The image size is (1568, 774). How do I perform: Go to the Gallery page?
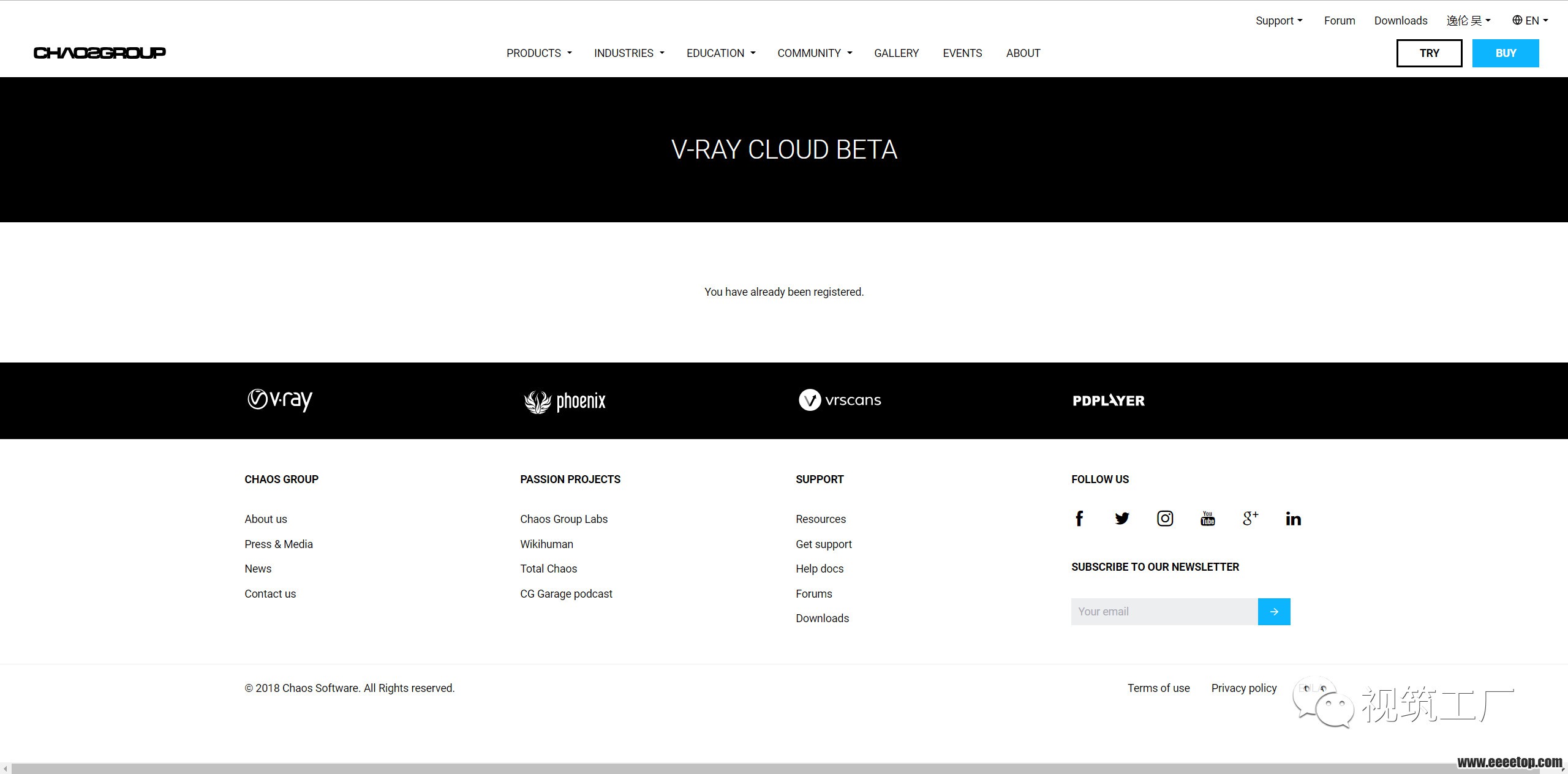coord(897,53)
